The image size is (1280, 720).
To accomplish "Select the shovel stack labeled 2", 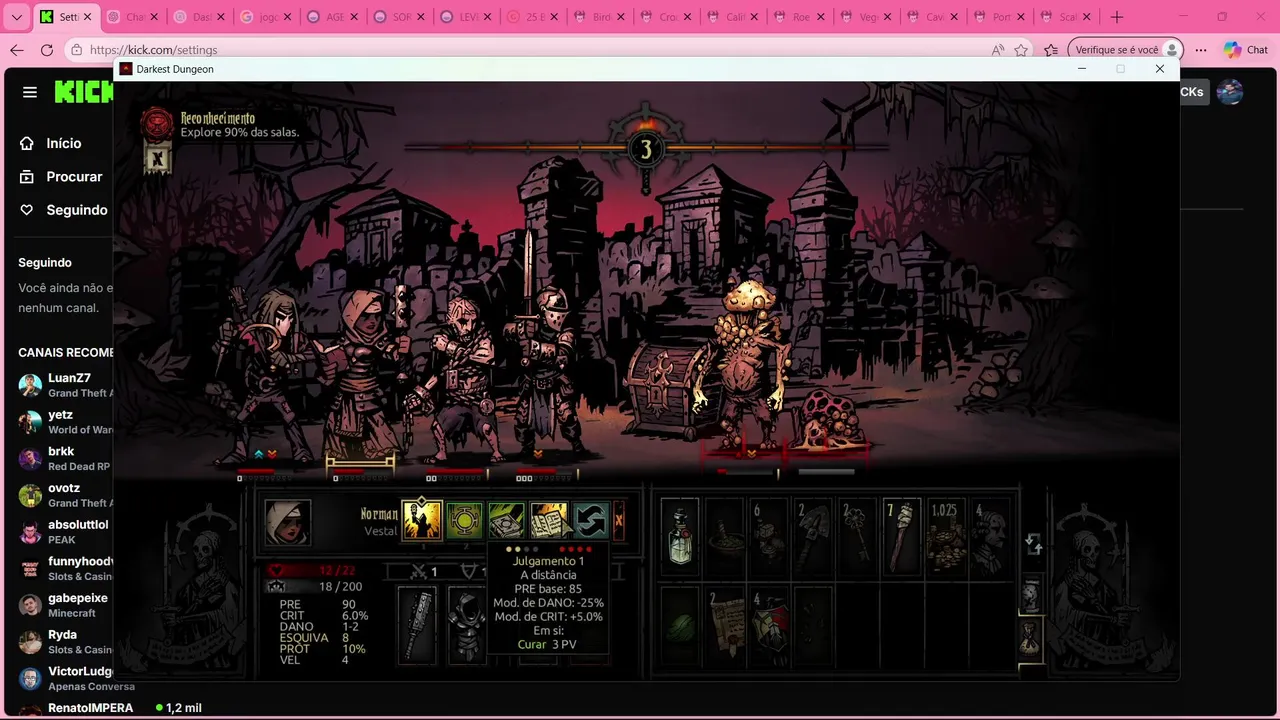I will [812, 538].
